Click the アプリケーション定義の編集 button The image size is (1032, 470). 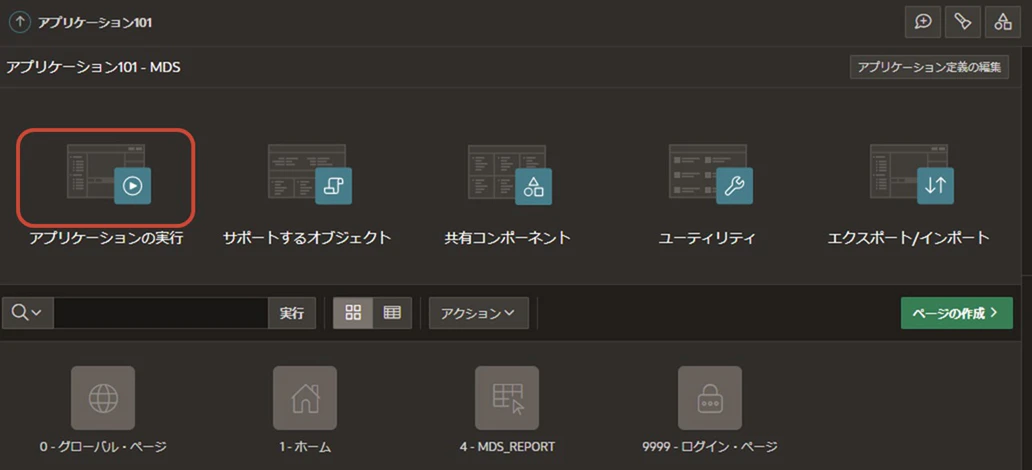(x=929, y=67)
